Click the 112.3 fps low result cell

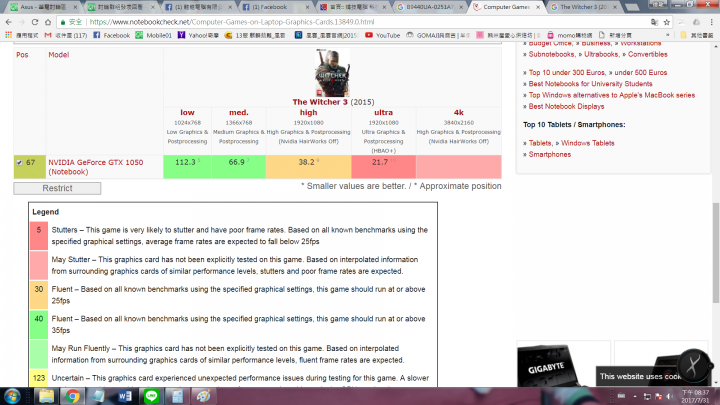coord(187,167)
